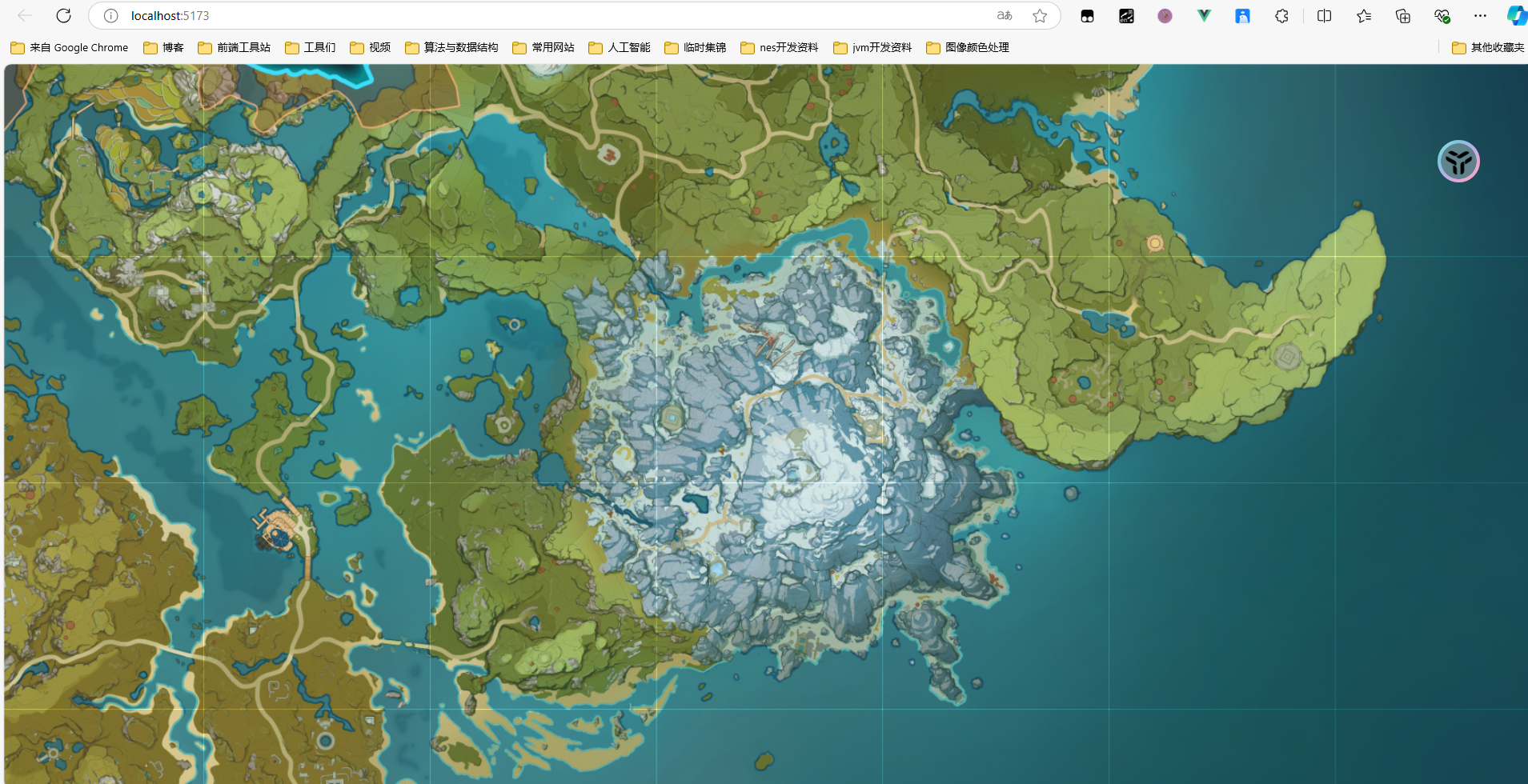Reload the page with the refresh icon
1528x784 pixels.
point(63,15)
